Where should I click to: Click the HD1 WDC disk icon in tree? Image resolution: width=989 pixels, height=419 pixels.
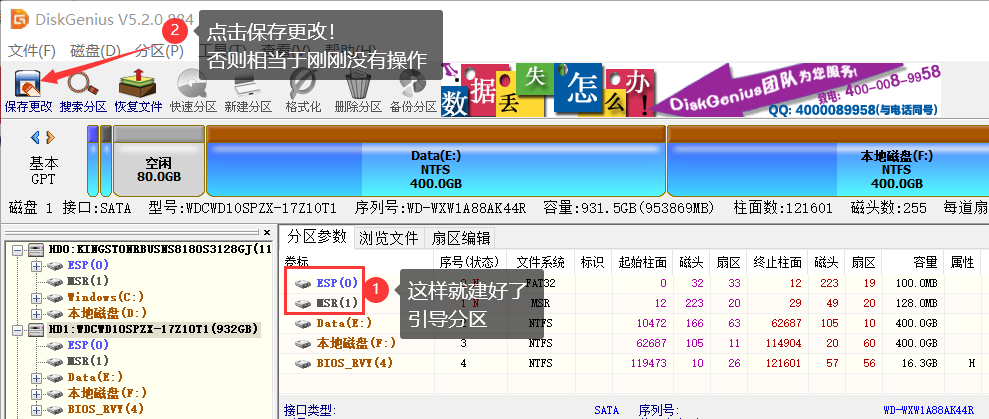[37, 329]
